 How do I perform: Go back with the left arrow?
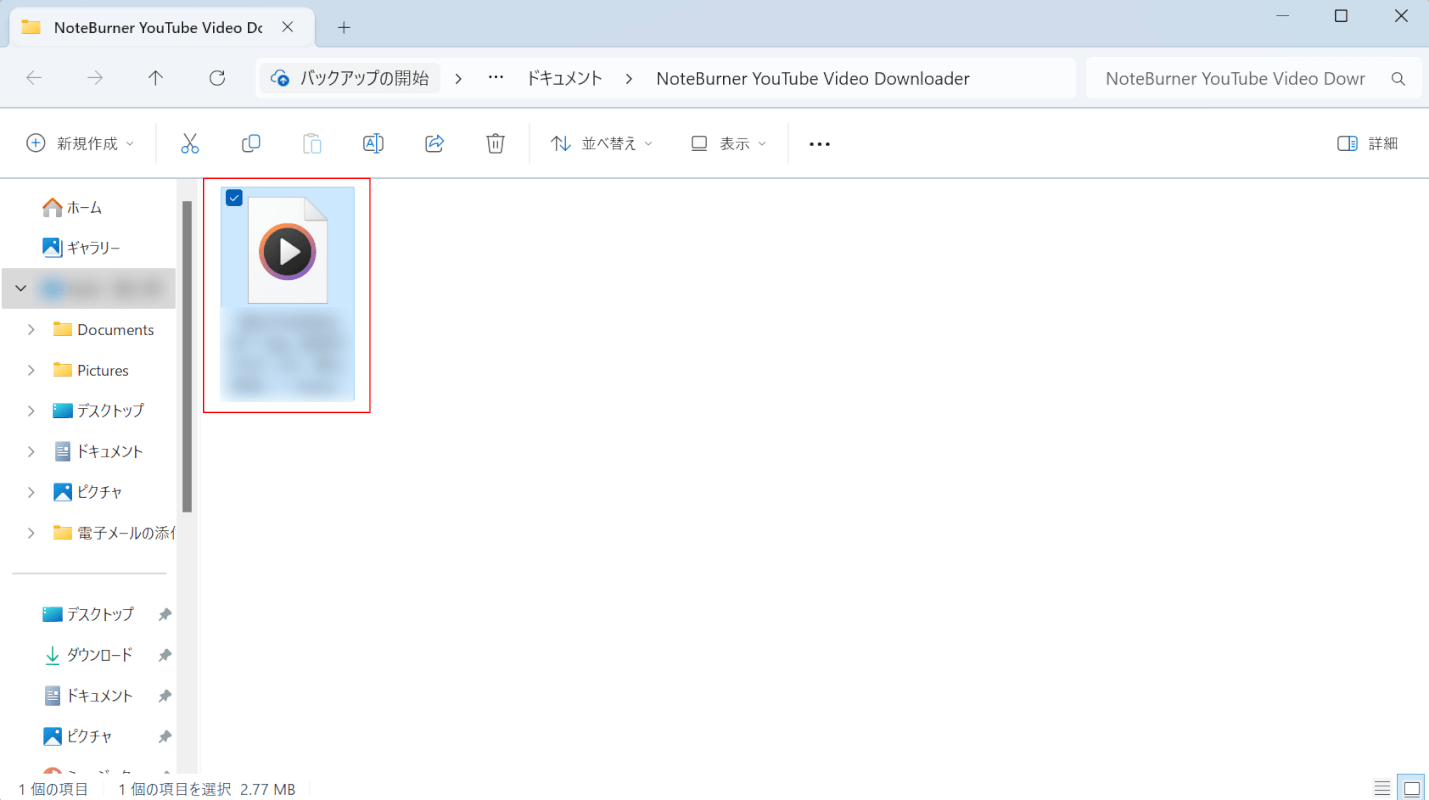coord(34,78)
